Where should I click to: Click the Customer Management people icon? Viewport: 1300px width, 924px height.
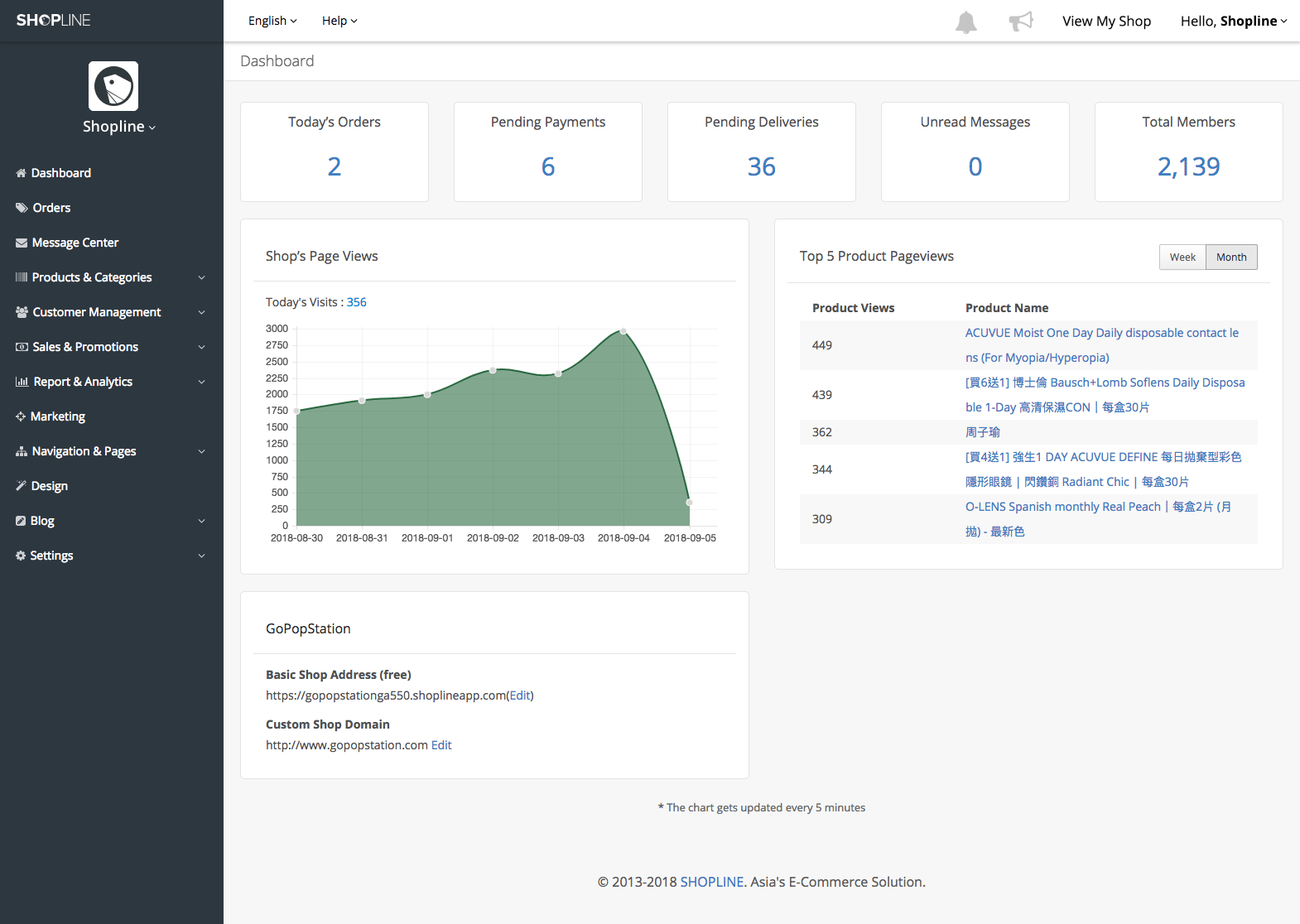coord(22,312)
